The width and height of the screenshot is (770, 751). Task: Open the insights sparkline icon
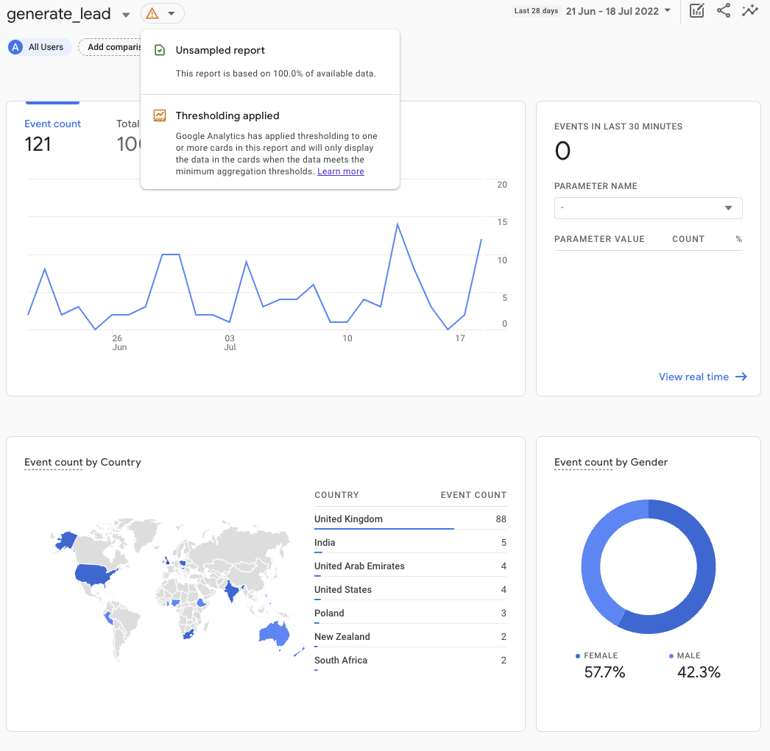(x=750, y=11)
